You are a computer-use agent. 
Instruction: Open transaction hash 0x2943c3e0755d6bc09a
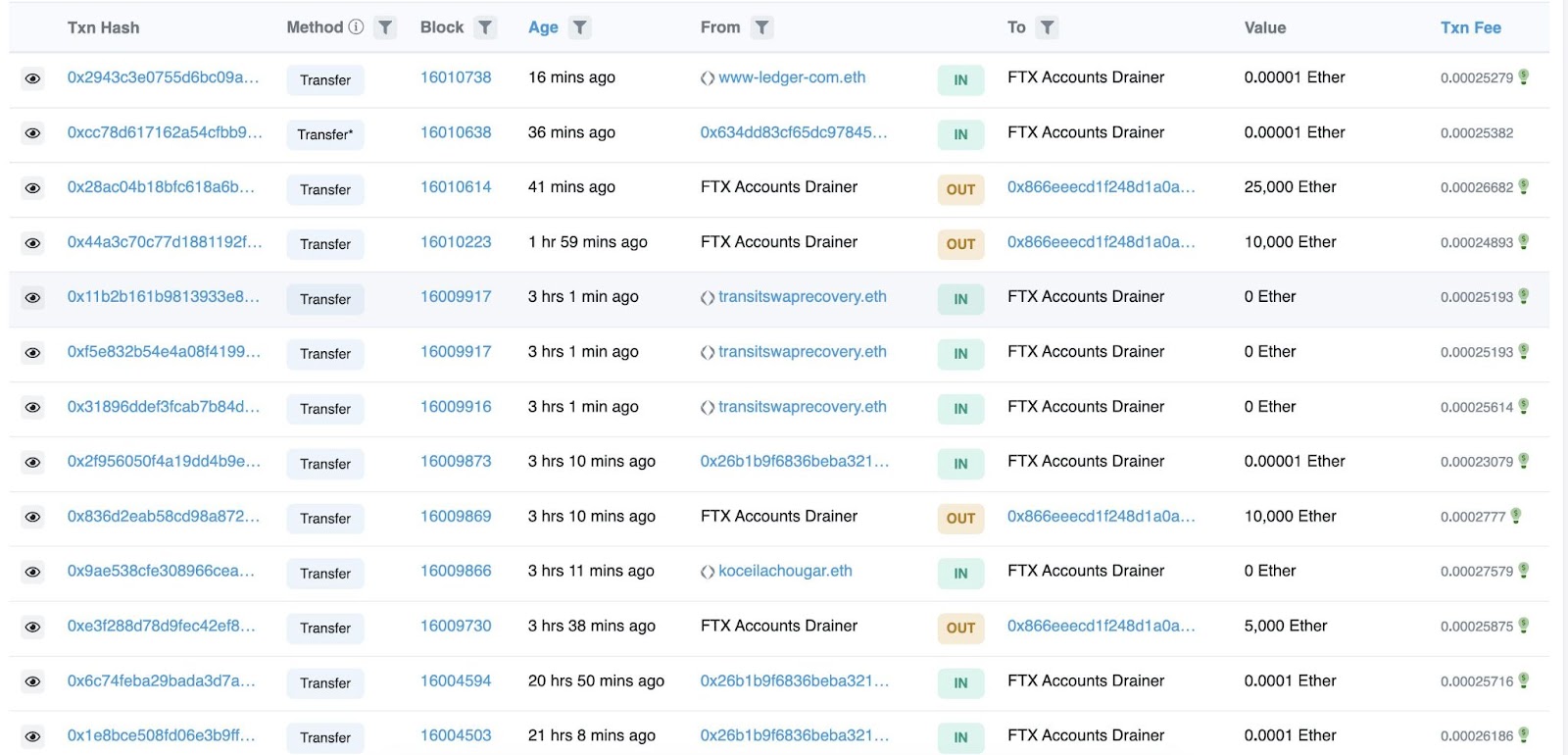(x=163, y=77)
